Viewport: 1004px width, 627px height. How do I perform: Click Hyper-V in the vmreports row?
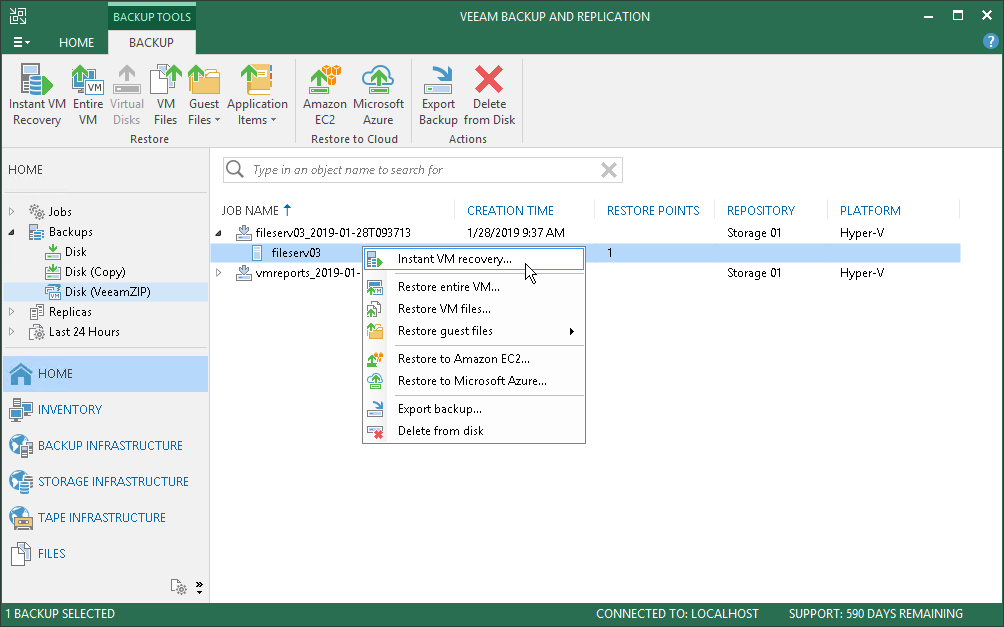(861, 273)
